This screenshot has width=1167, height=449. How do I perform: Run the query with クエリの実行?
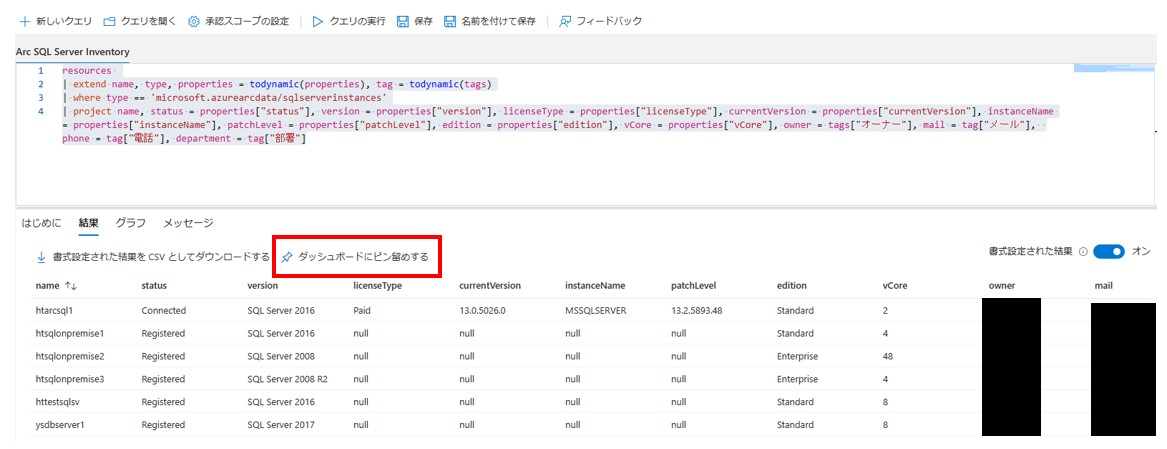(x=348, y=22)
